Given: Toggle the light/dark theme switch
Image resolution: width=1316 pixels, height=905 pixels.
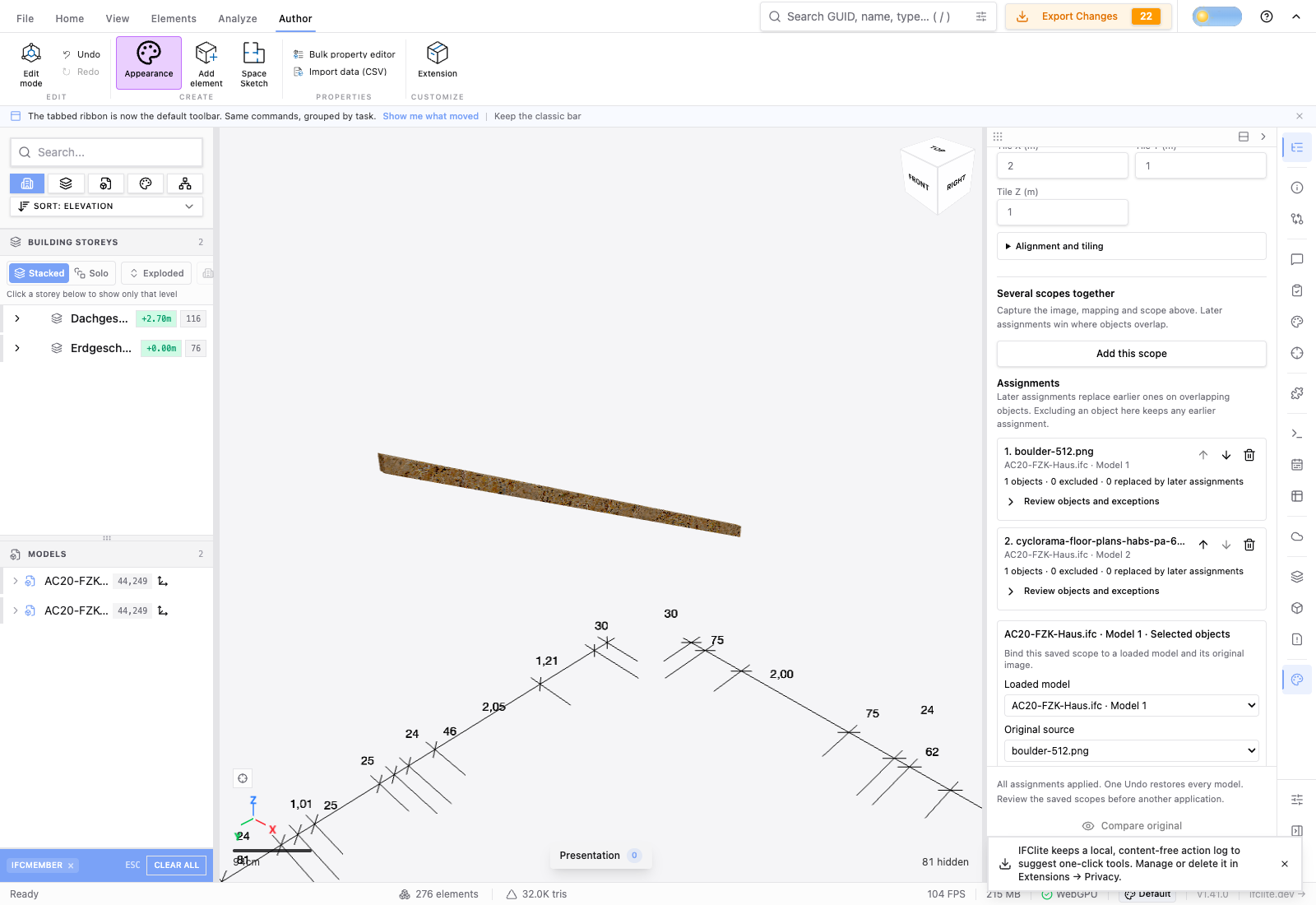Looking at the screenshot, I should click(1217, 16).
